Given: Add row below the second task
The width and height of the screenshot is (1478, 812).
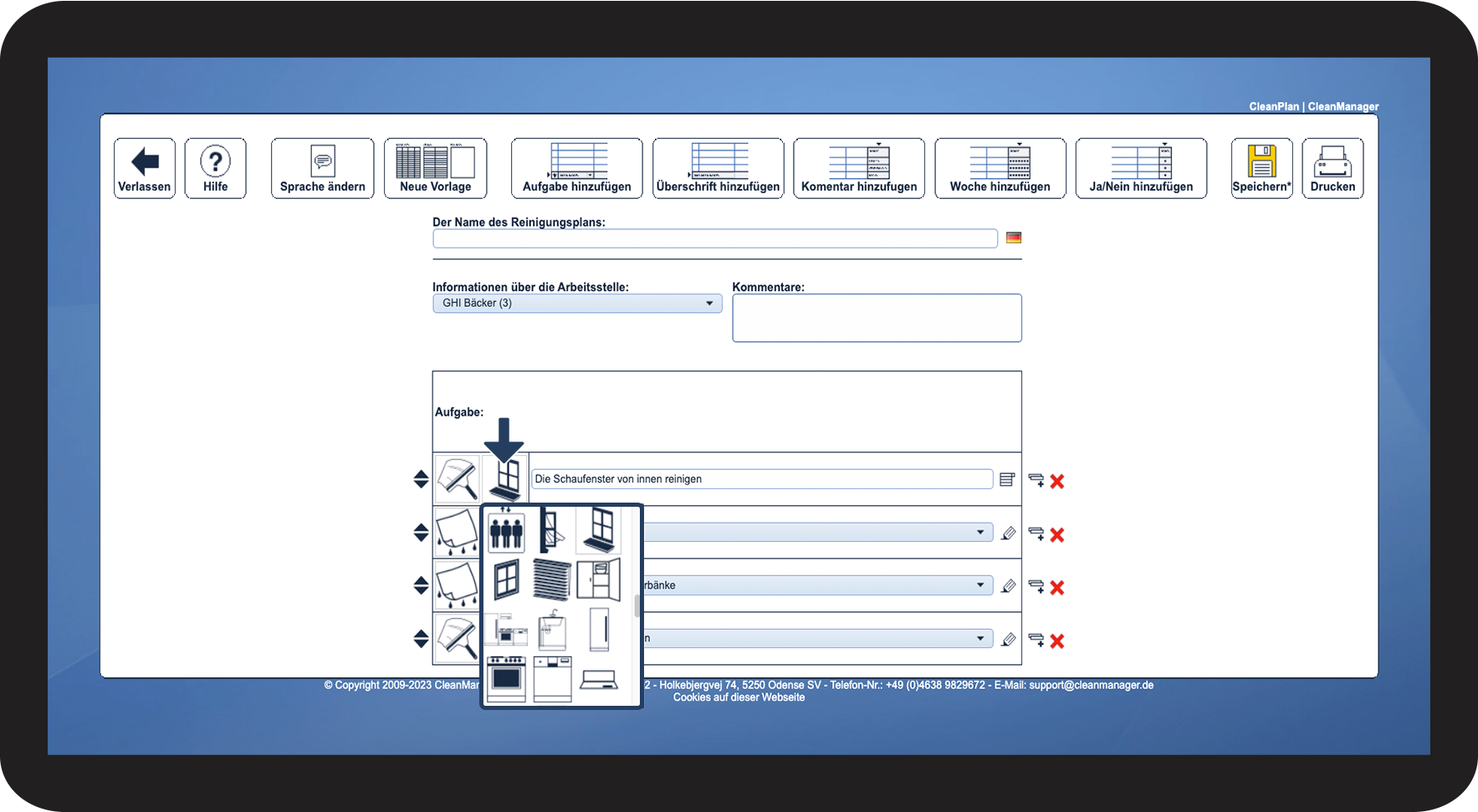Looking at the screenshot, I should tap(1036, 534).
